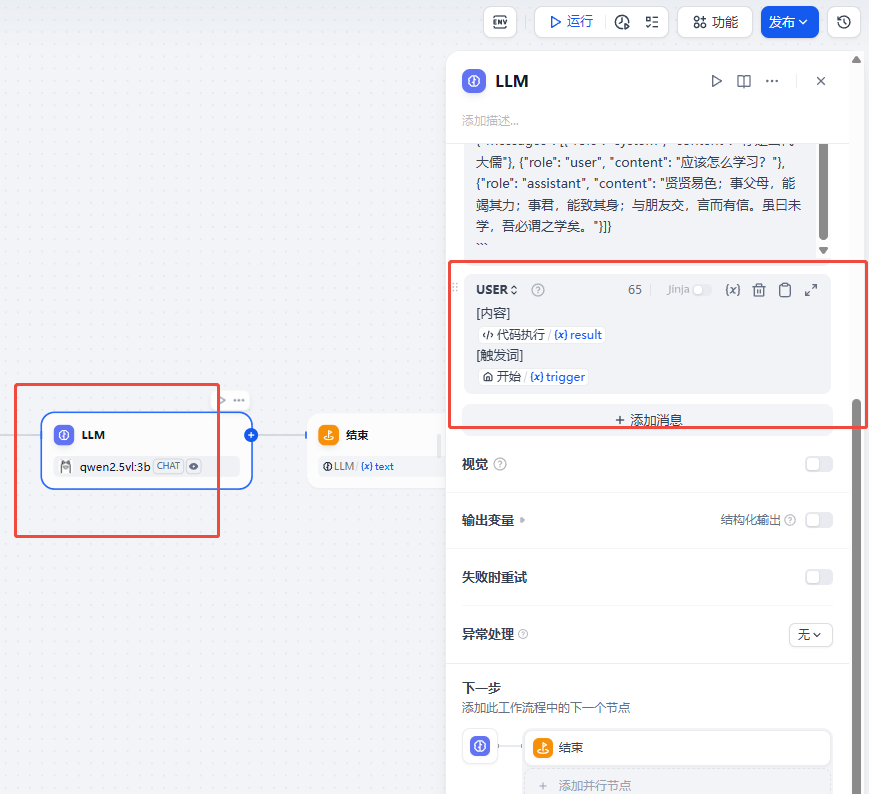Open the checklist icon in toolbar
Screen dimensions: 869x794
[x=652, y=22]
